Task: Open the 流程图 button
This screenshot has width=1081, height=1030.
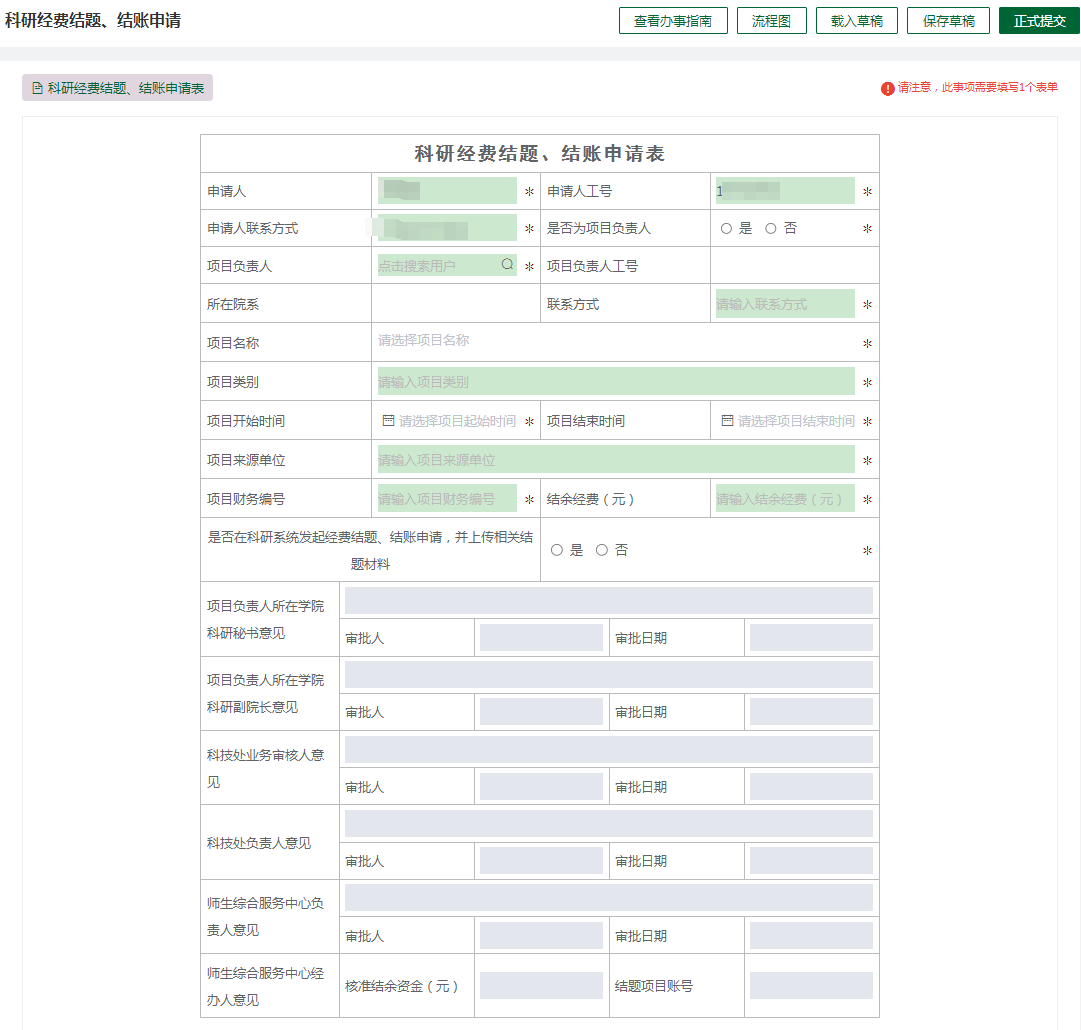Action: tap(771, 21)
